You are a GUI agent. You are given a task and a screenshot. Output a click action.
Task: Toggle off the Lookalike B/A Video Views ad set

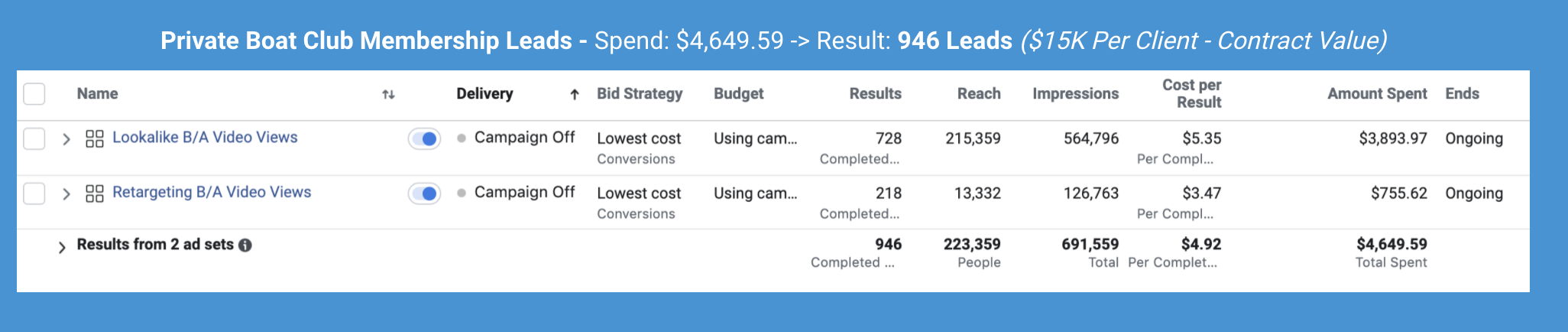coord(424,138)
